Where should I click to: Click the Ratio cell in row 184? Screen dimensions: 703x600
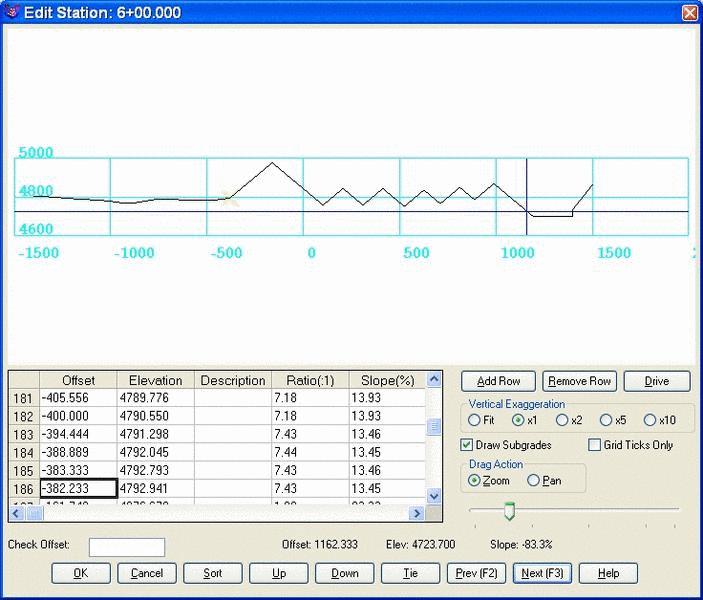(x=310, y=452)
